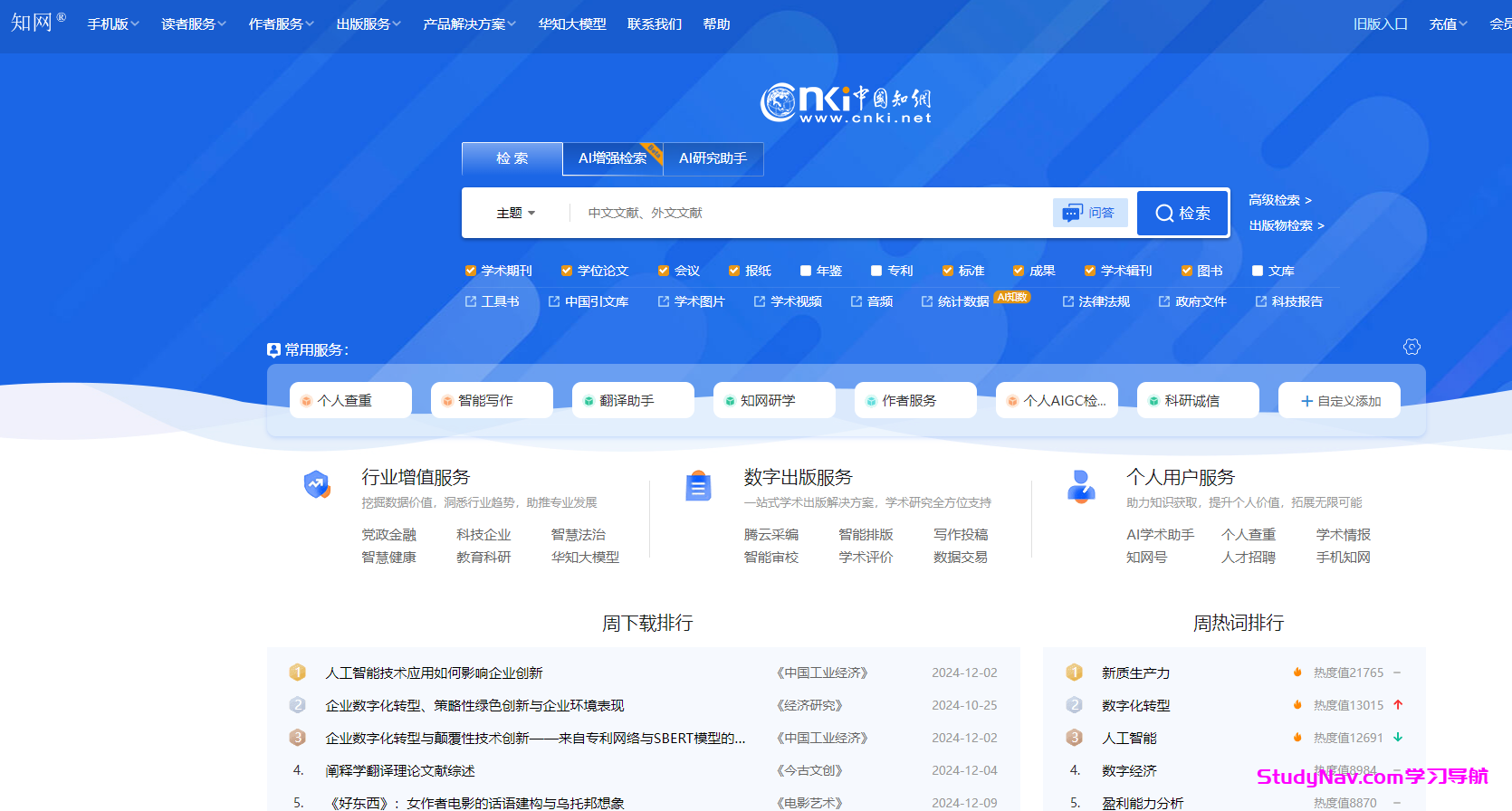The height and width of the screenshot is (811, 1512).
Task: Uncheck the 学位论文 checkbox
Action: point(567,271)
